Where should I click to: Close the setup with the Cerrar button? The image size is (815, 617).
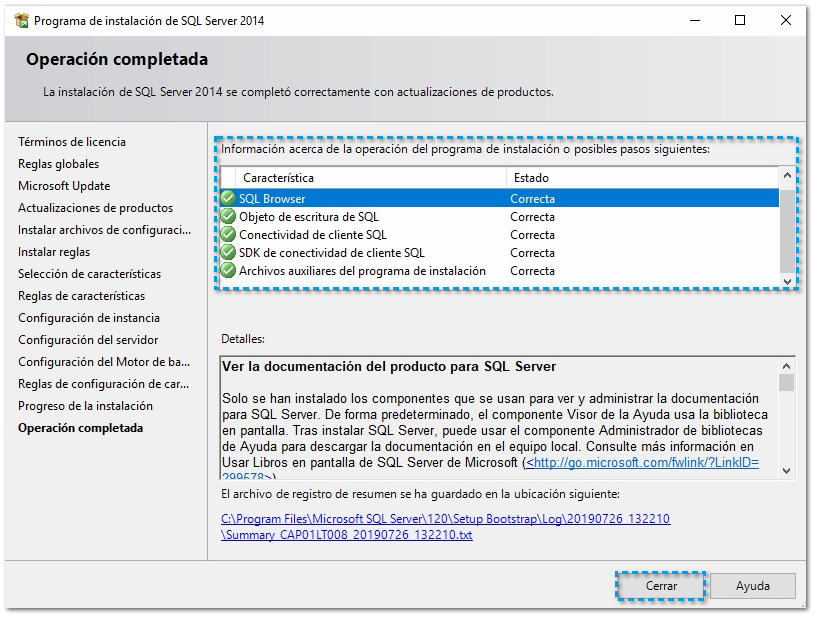tap(661, 586)
